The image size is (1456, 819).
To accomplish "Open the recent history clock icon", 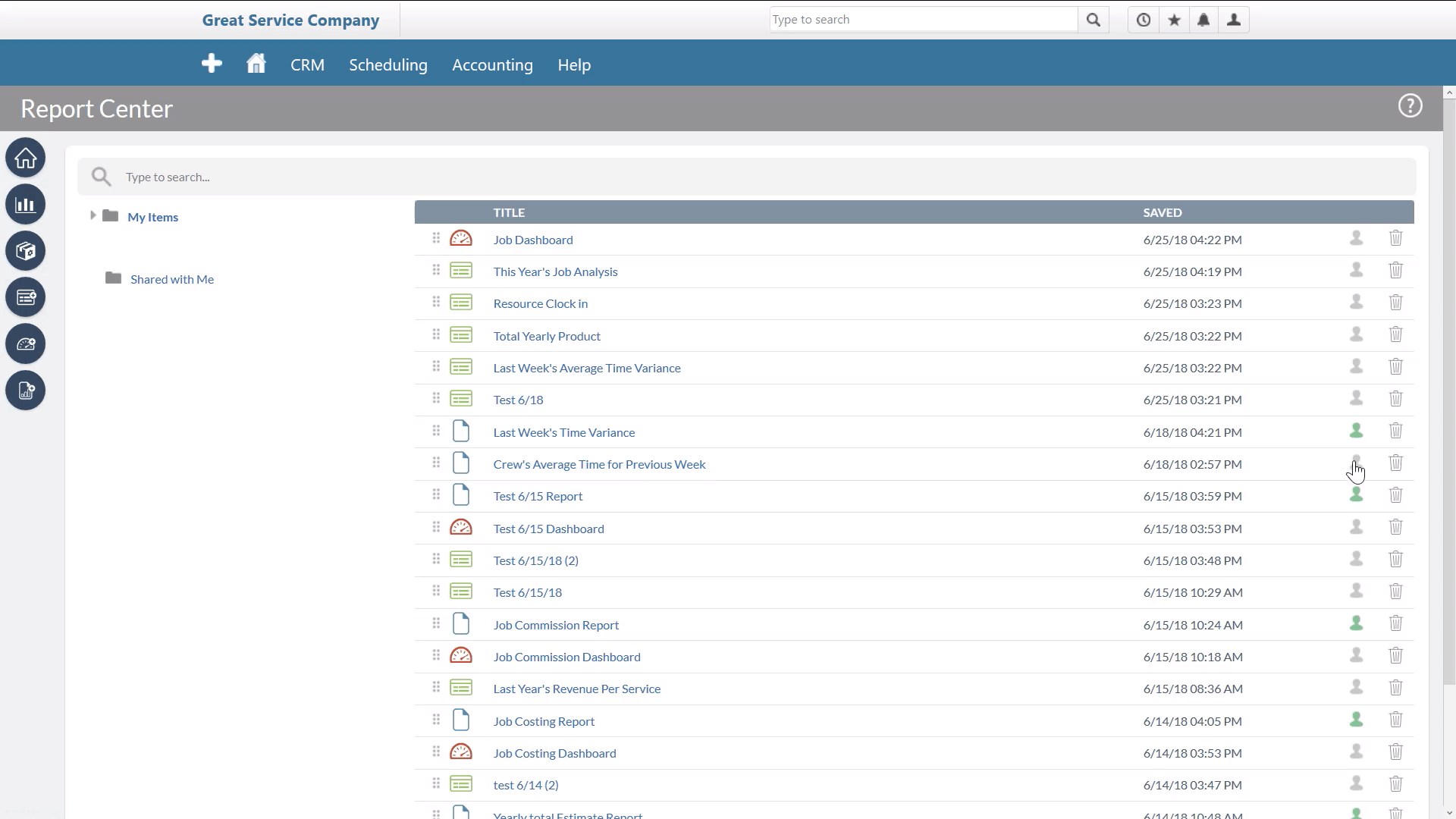I will point(1144,20).
